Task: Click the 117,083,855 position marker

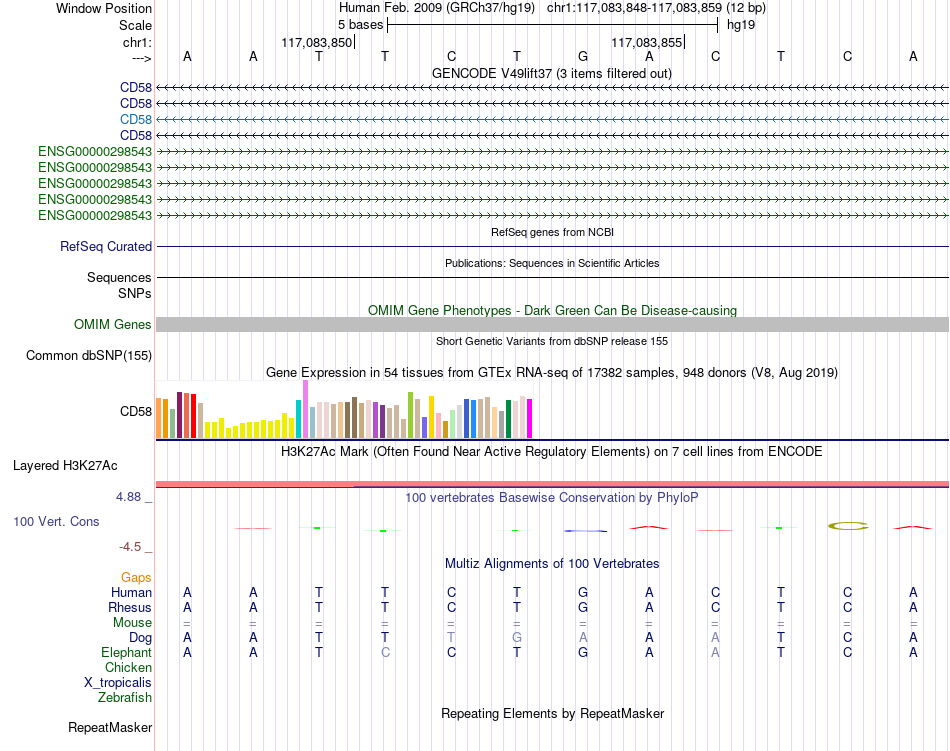Action: (x=648, y=42)
